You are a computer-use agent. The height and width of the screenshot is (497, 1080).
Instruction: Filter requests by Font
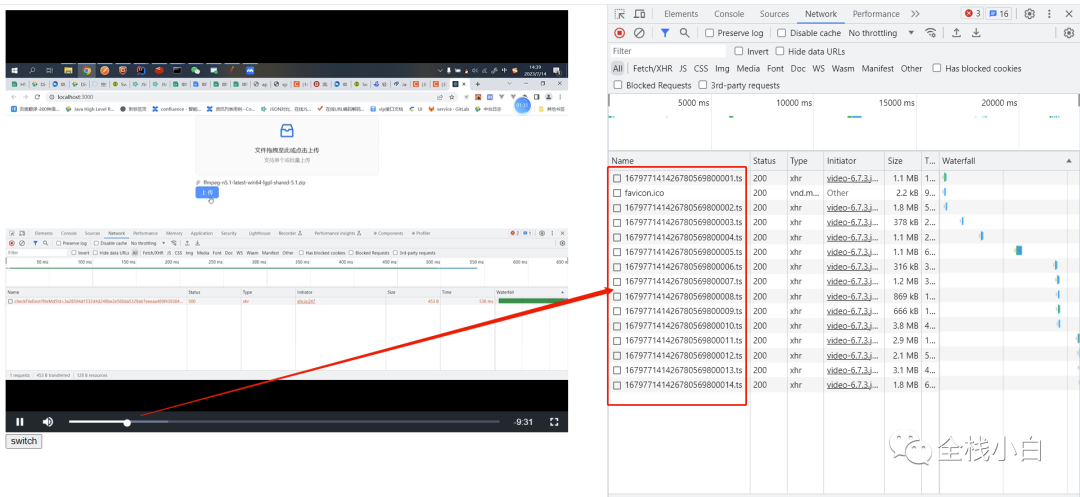click(x=776, y=68)
